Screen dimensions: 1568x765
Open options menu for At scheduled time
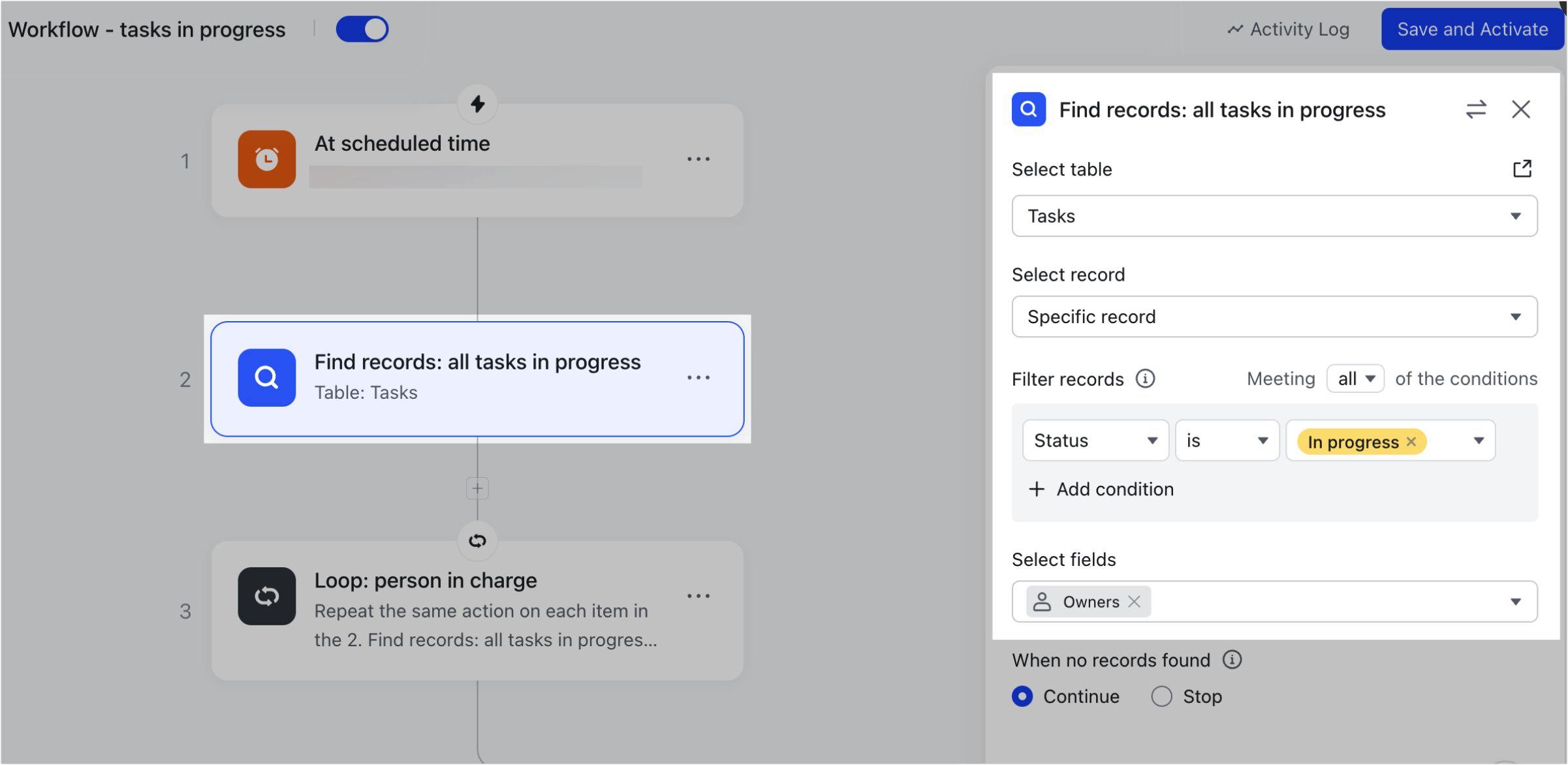[698, 159]
